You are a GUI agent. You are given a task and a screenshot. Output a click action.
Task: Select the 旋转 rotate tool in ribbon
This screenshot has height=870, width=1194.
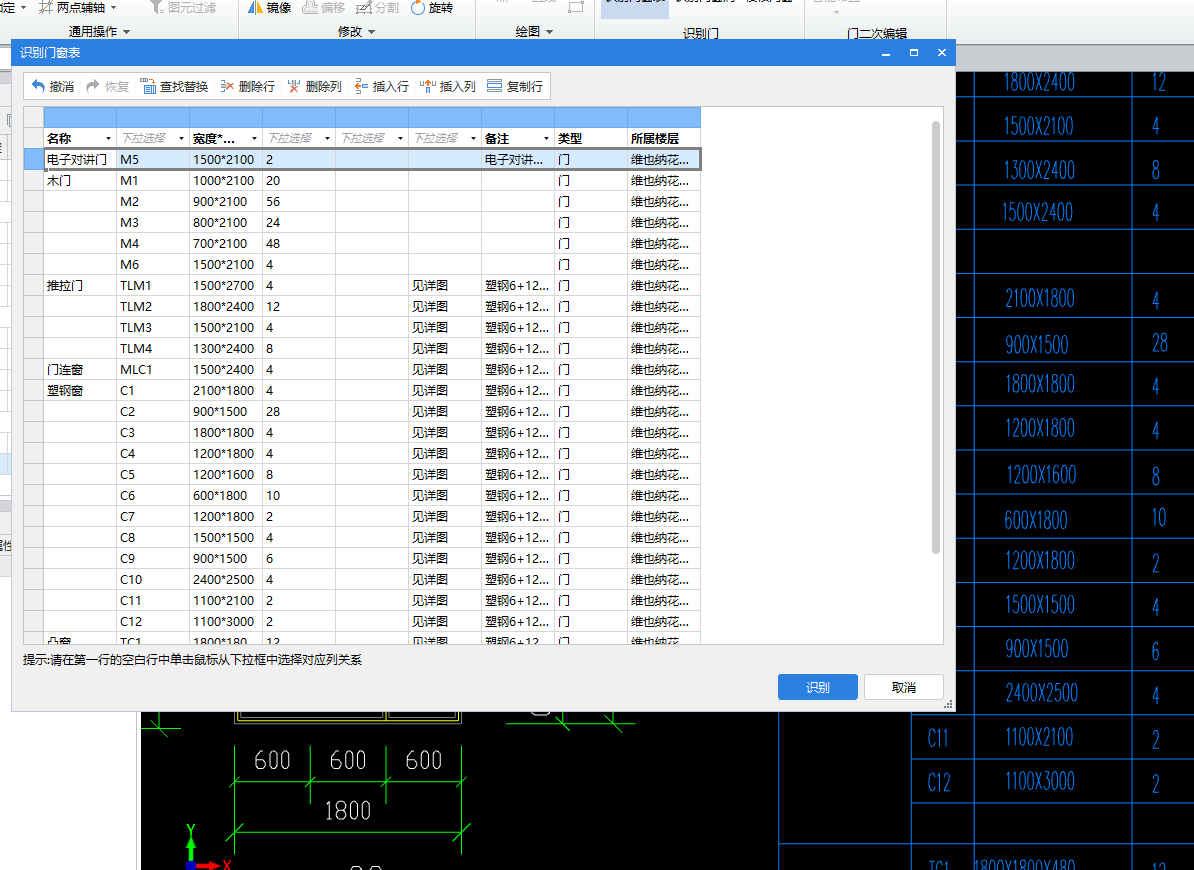[432, 8]
